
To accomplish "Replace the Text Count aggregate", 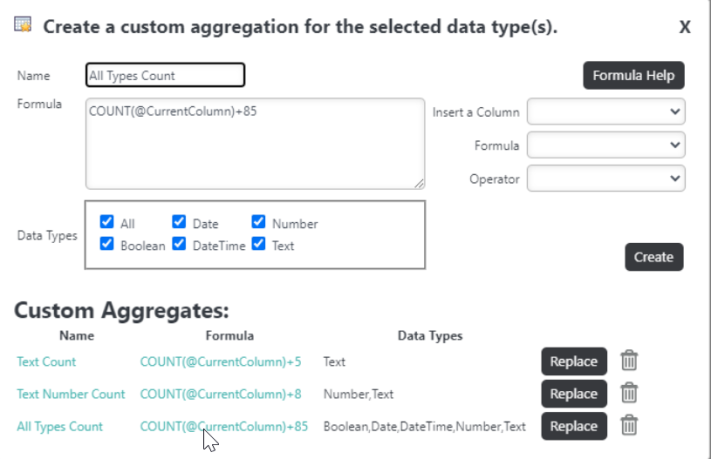I will click(x=574, y=361).
